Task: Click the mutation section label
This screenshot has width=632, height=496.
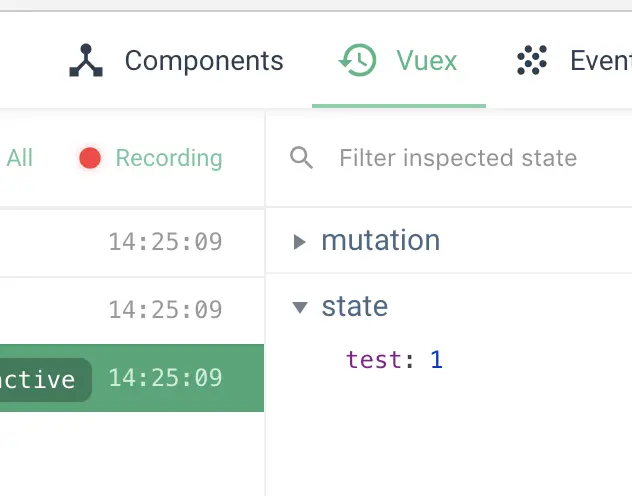Action: coord(380,241)
